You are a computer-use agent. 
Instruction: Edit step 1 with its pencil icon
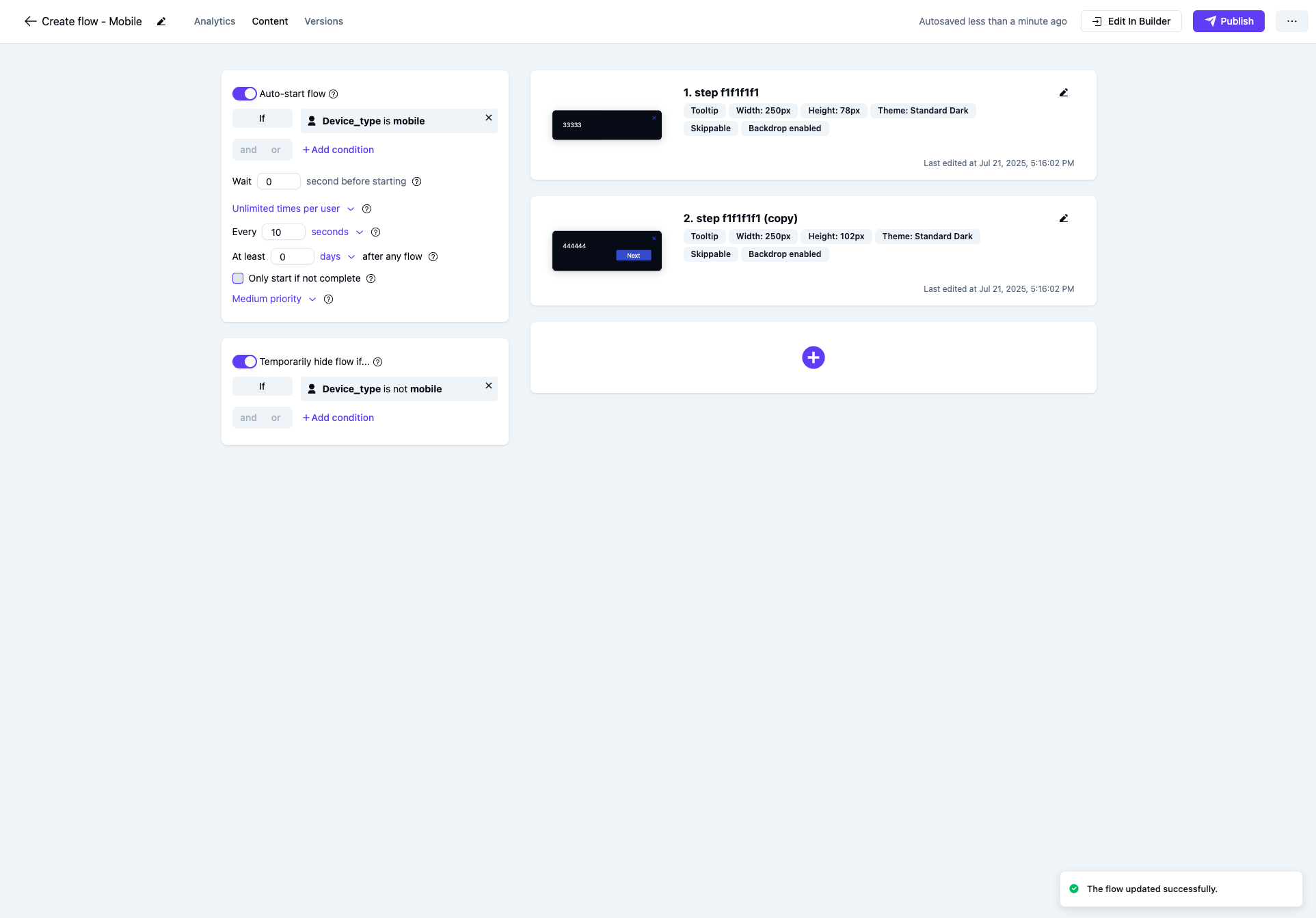click(1063, 92)
